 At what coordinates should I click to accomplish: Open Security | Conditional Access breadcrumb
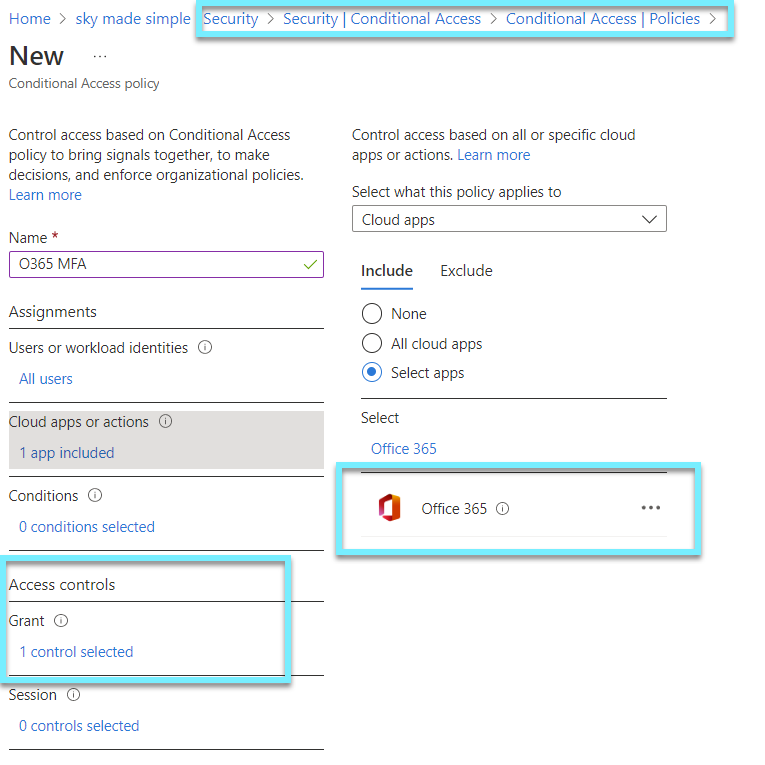(382, 19)
